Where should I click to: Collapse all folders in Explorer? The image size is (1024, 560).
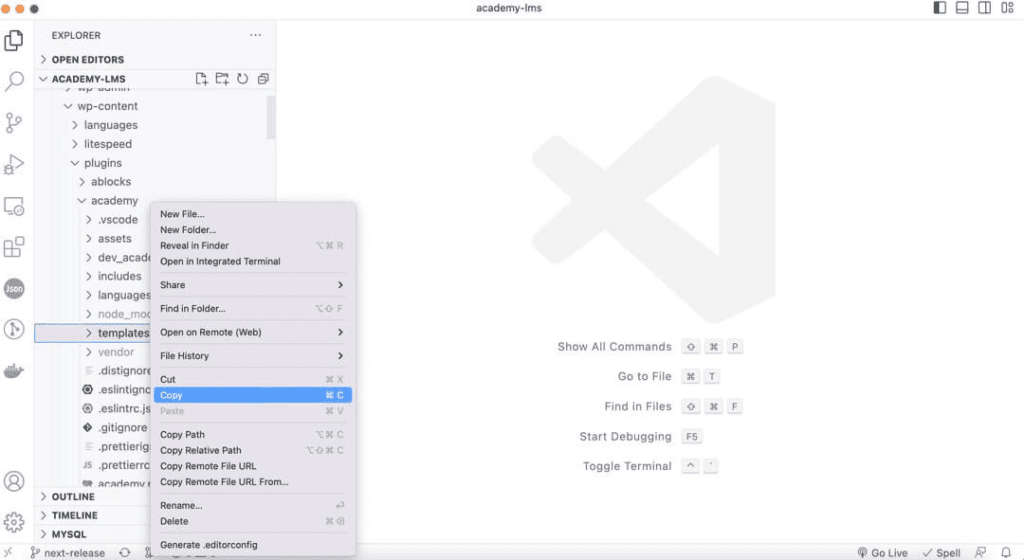pyautogui.click(x=263, y=79)
